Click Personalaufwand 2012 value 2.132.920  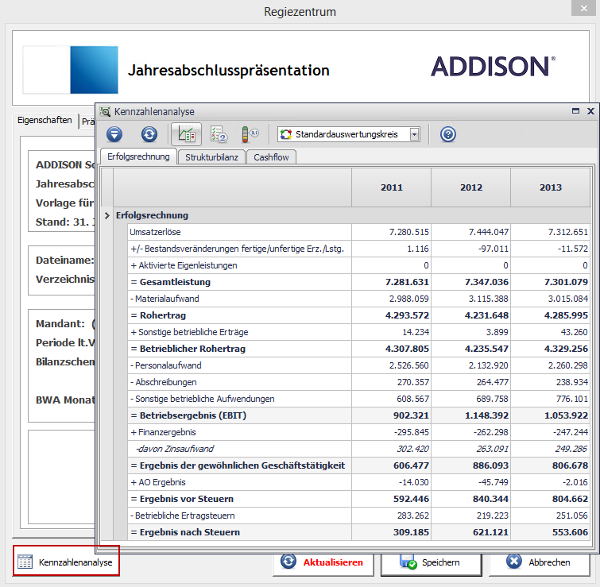click(x=488, y=365)
